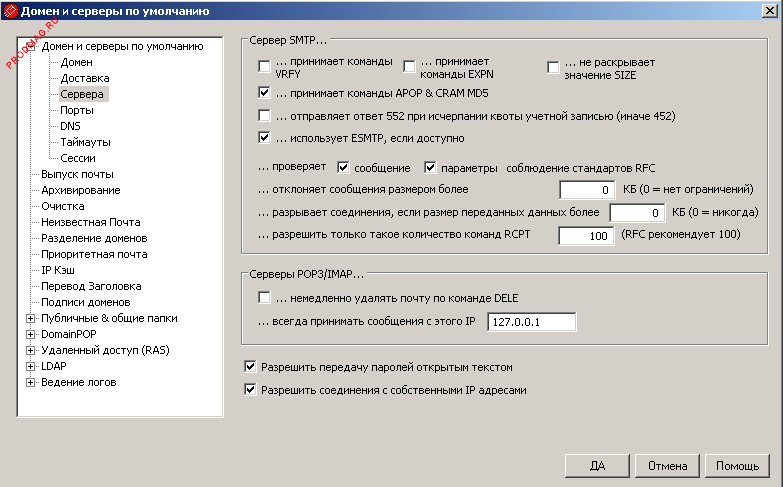Screen dimensions: 783x487
Task: Enable immediate mail deletion on DELE command
Action: click(x=264, y=298)
